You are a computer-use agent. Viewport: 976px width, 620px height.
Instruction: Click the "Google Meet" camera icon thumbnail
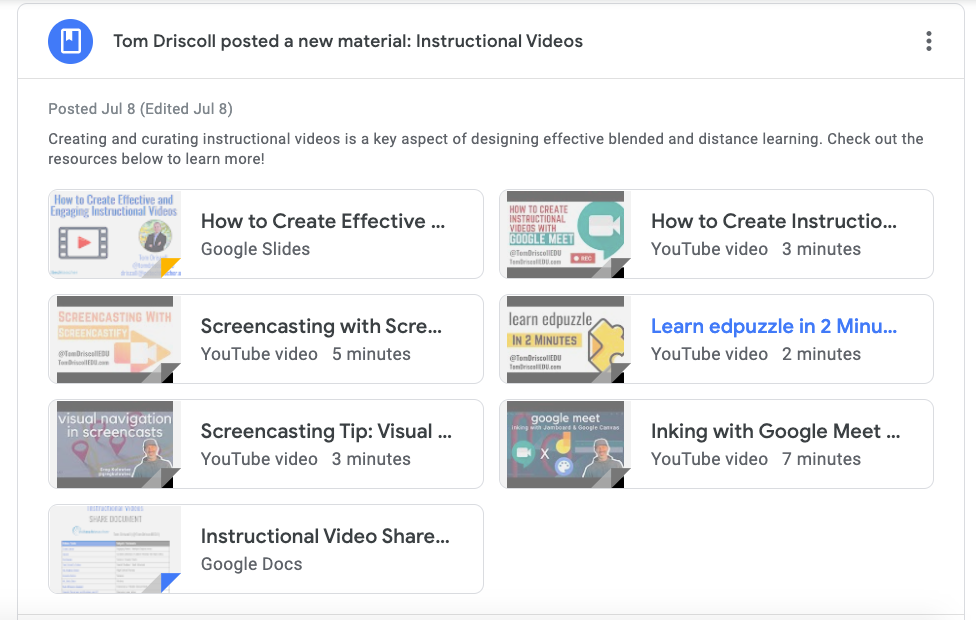point(565,231)
